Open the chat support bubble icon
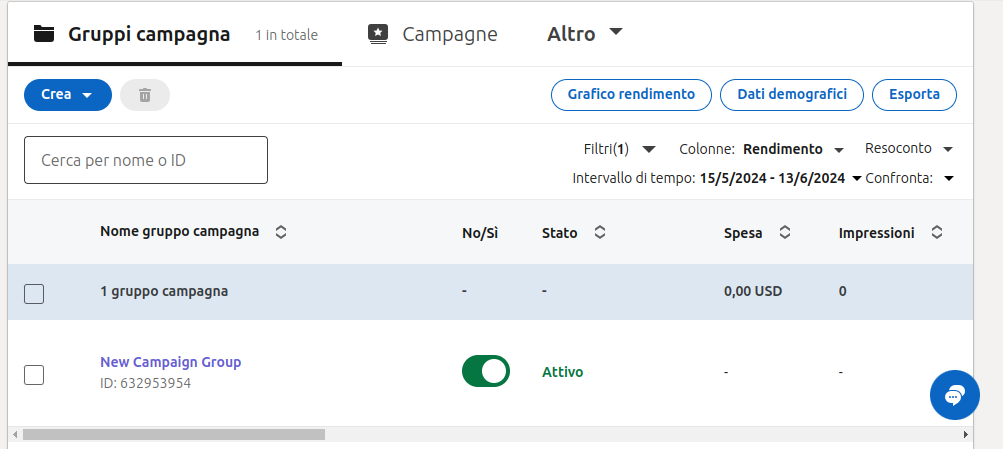The width and height of the screenshot is (1003, 449). coord(954,395)
